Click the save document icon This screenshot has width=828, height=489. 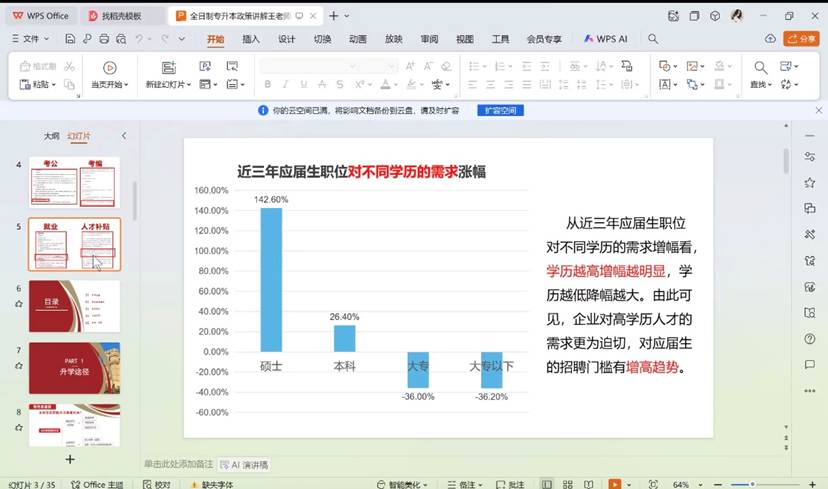pos(70,39)
